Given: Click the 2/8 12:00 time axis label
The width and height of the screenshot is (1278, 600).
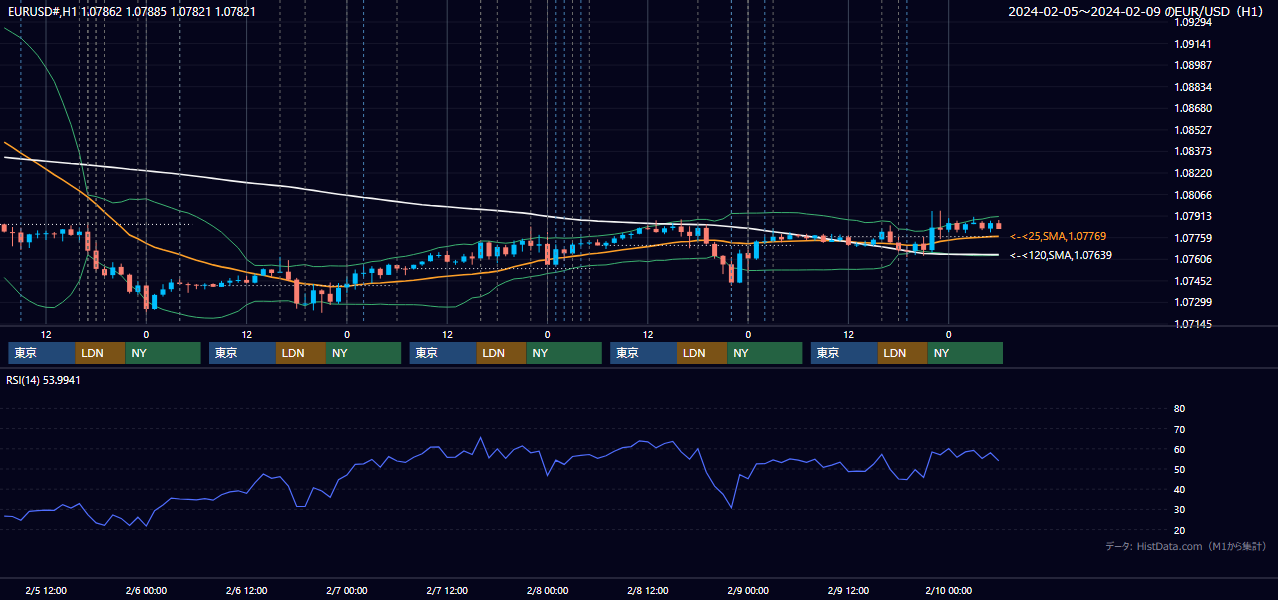Looking at the screenshot, I should coord(648,590).
